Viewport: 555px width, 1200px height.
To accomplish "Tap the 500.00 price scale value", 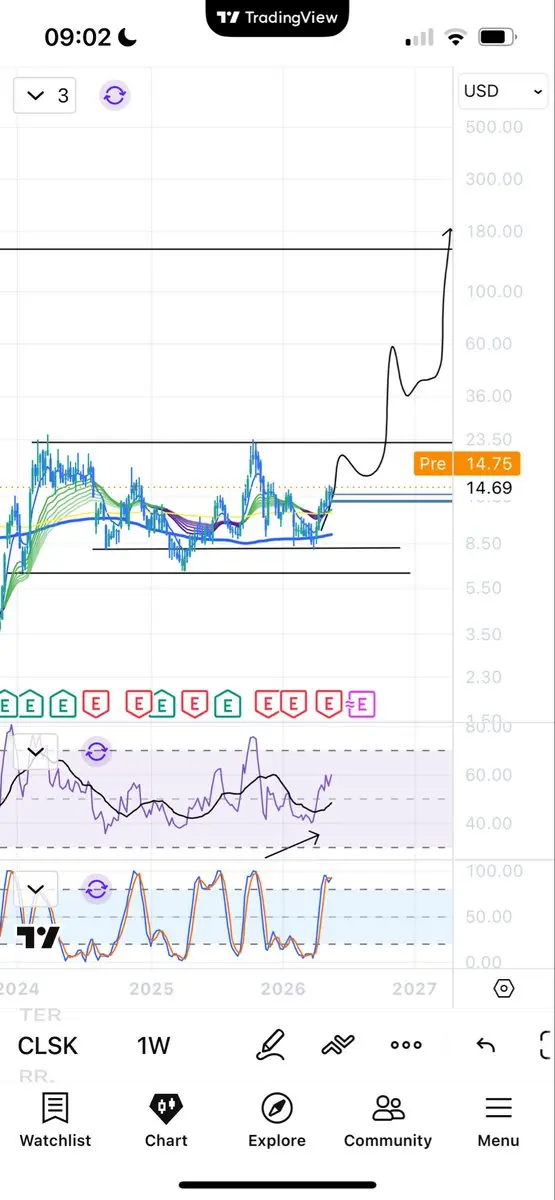I will [x=494, y=127].
